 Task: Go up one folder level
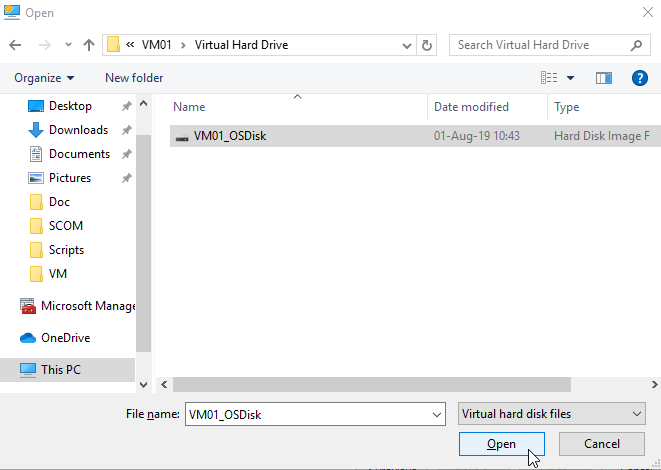tap(89, 45)
